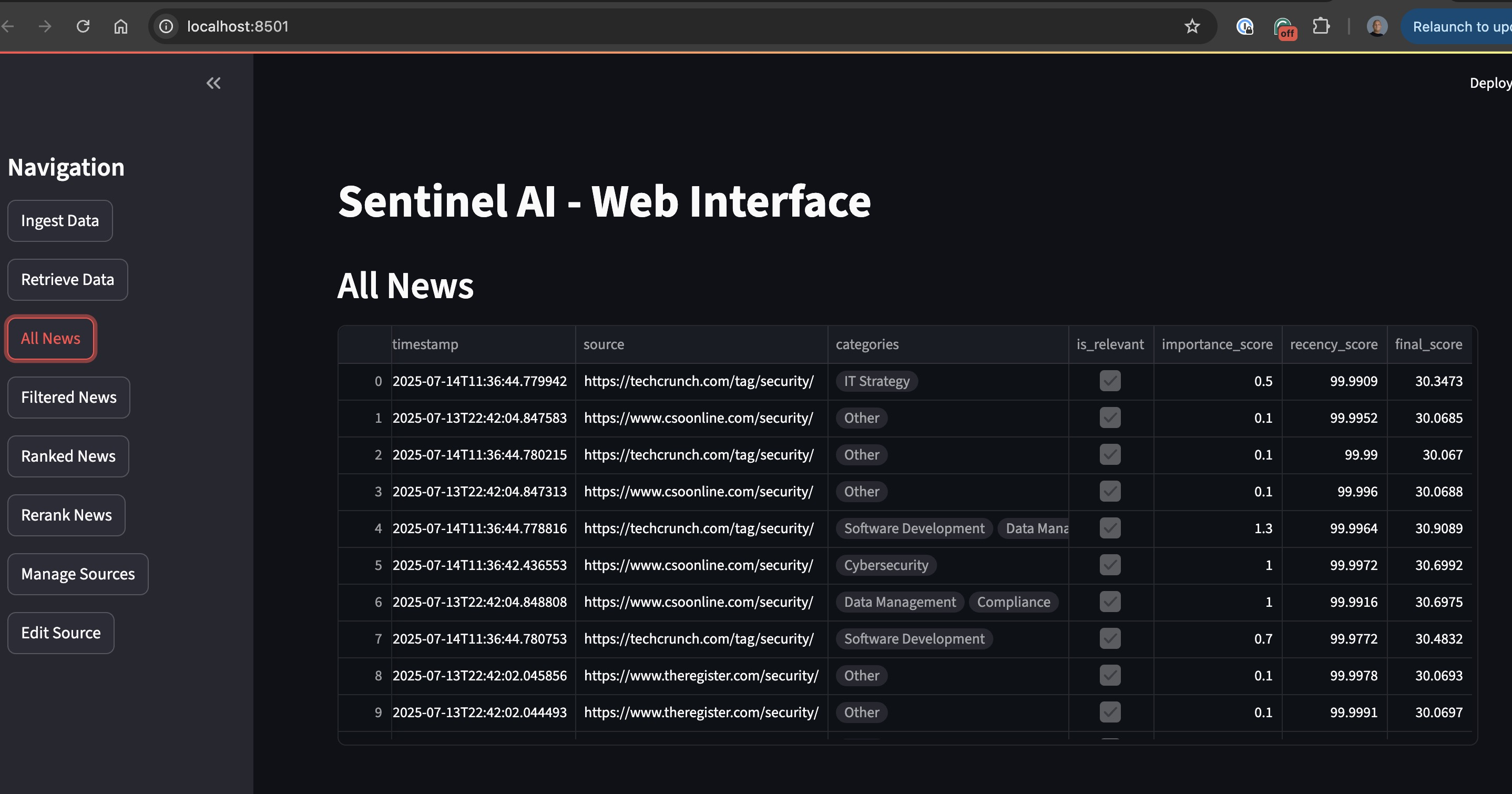The height and width of the screenshot is (794, 1512).
Task: Go to browser home page icon
Action: point(120,26)
